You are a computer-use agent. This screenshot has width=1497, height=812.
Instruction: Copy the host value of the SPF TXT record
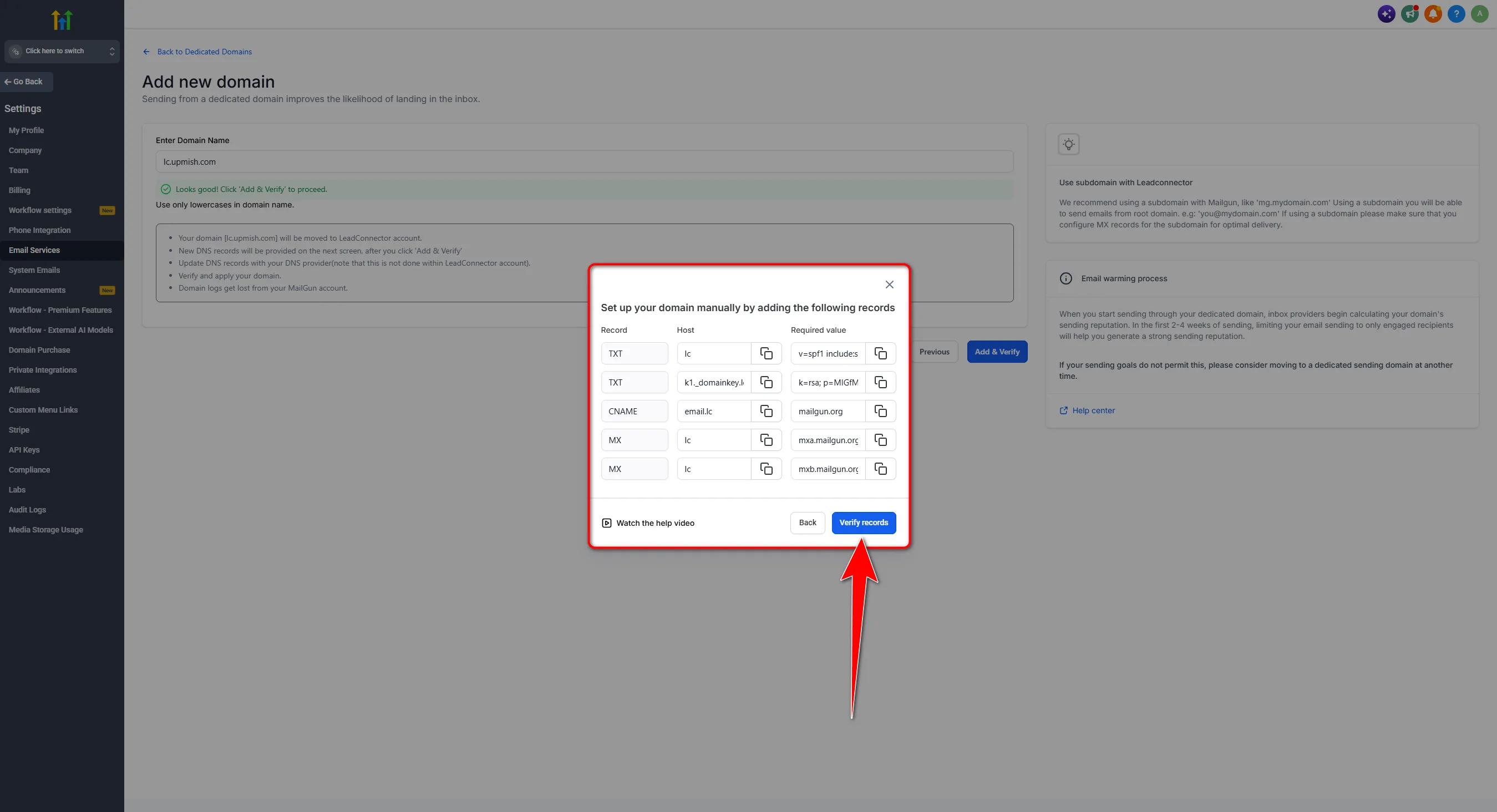pyautogui.click(x=766, y=353)
